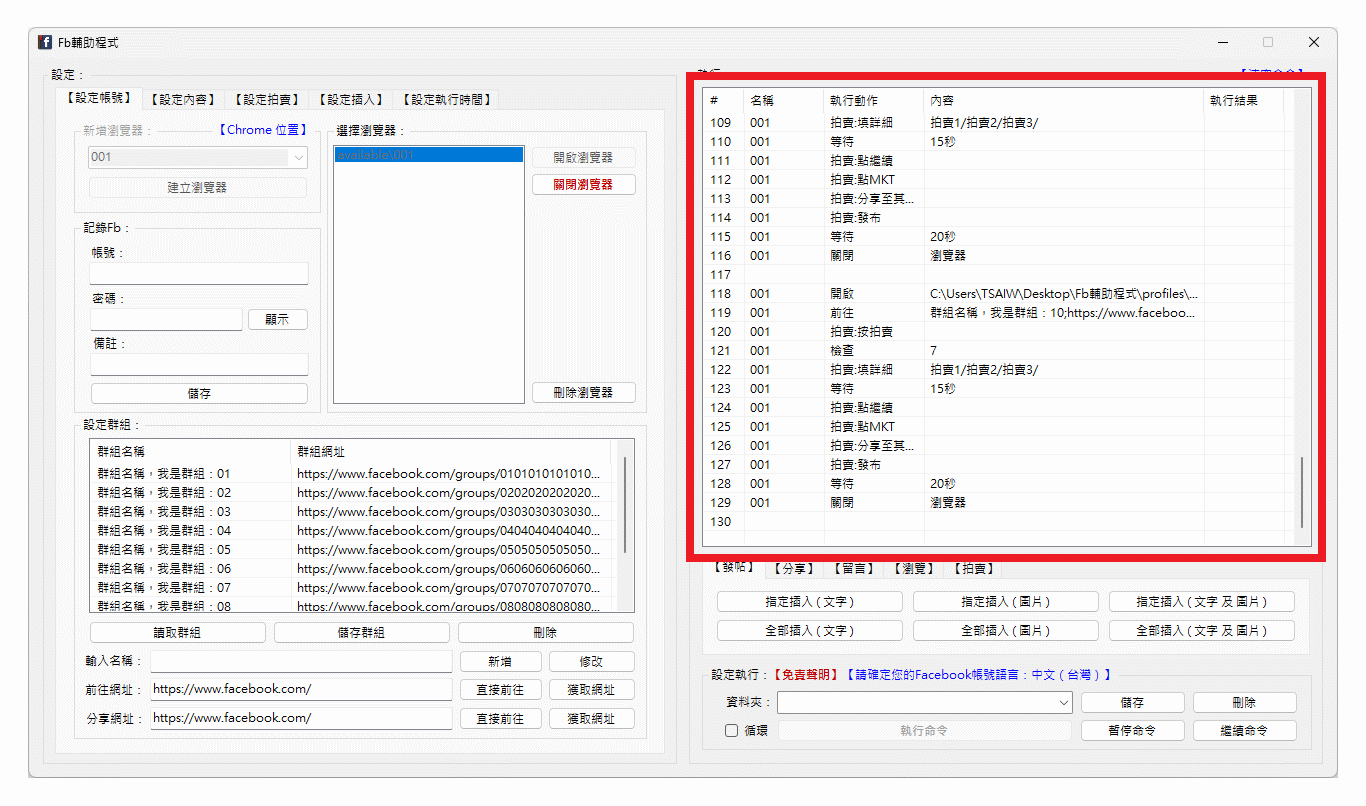Click the 執行命令 button
The image size is (1366, 806).
[x=924, y=730]
